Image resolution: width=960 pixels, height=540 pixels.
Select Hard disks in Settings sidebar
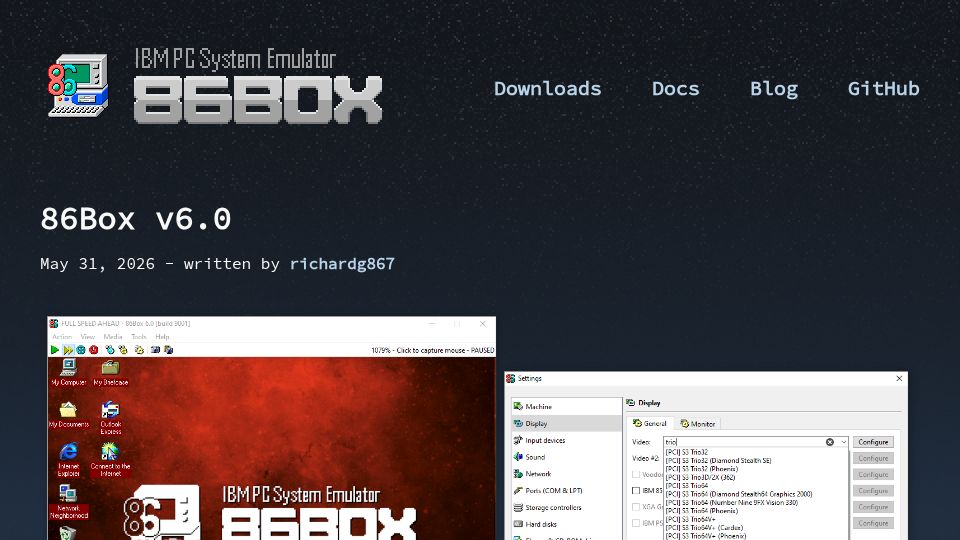click(566, 524)
